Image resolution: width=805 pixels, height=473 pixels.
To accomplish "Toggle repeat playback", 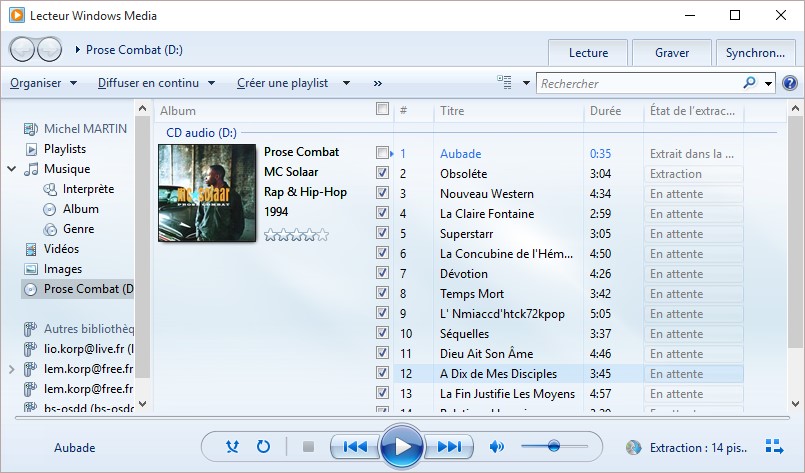I will 263,447.
